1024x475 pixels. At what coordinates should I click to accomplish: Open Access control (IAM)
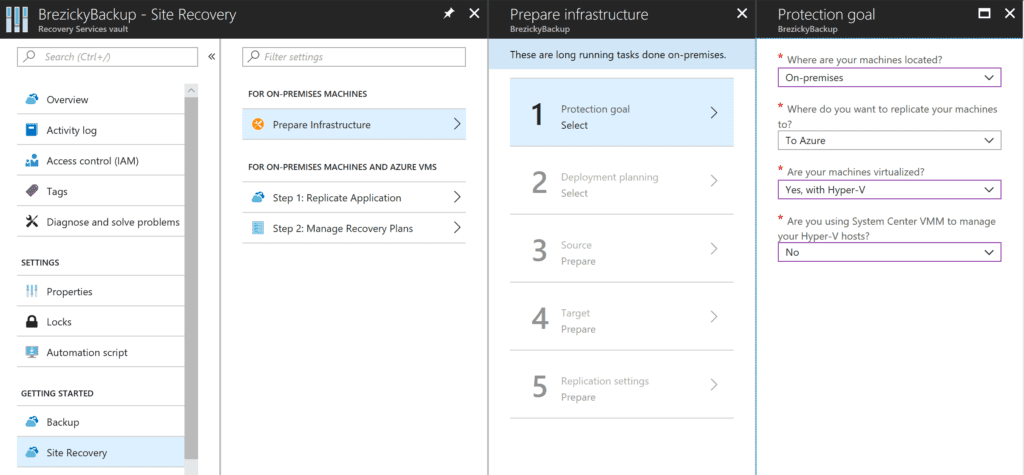pos(101,161)
